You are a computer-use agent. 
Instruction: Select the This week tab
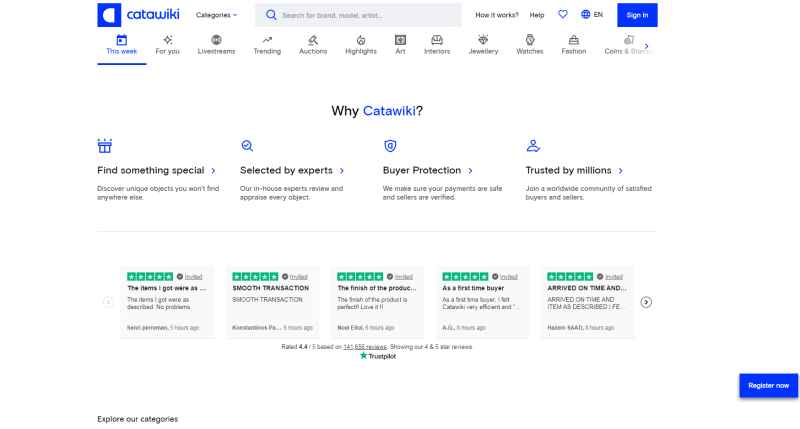[121, 45]
